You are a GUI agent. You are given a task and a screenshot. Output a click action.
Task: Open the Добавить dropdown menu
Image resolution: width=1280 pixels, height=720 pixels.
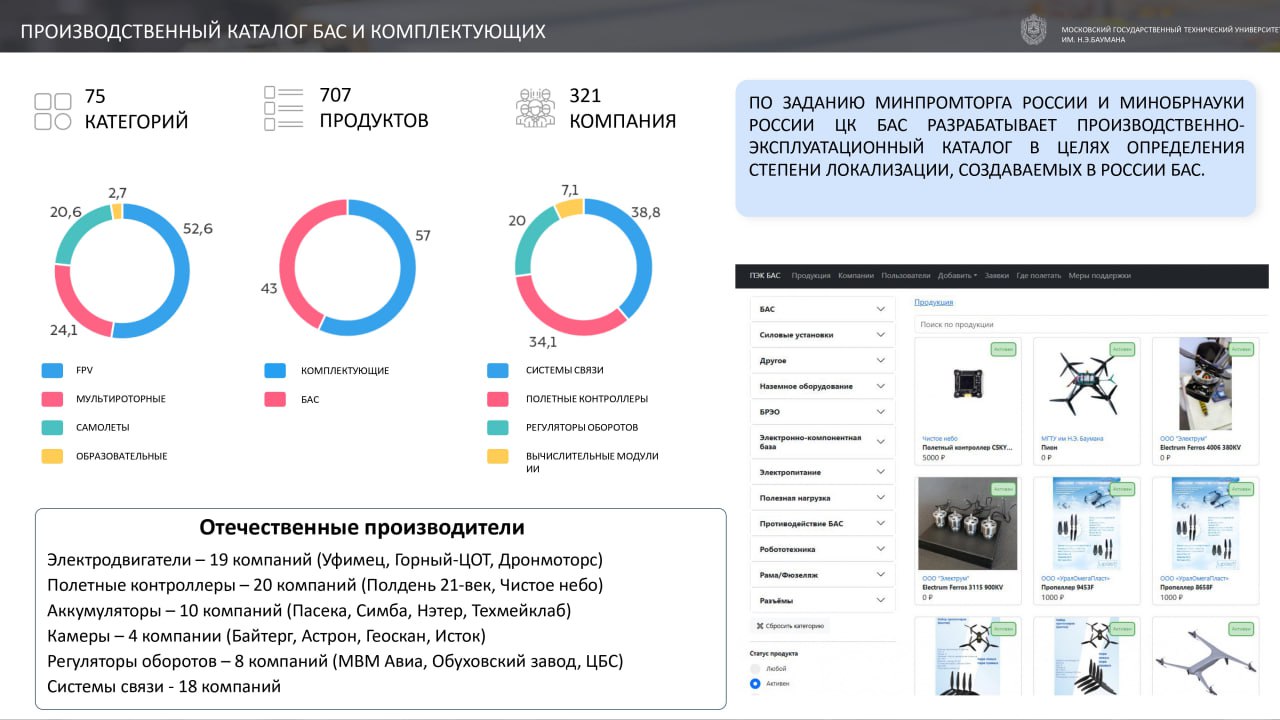[x=957, y=276]
